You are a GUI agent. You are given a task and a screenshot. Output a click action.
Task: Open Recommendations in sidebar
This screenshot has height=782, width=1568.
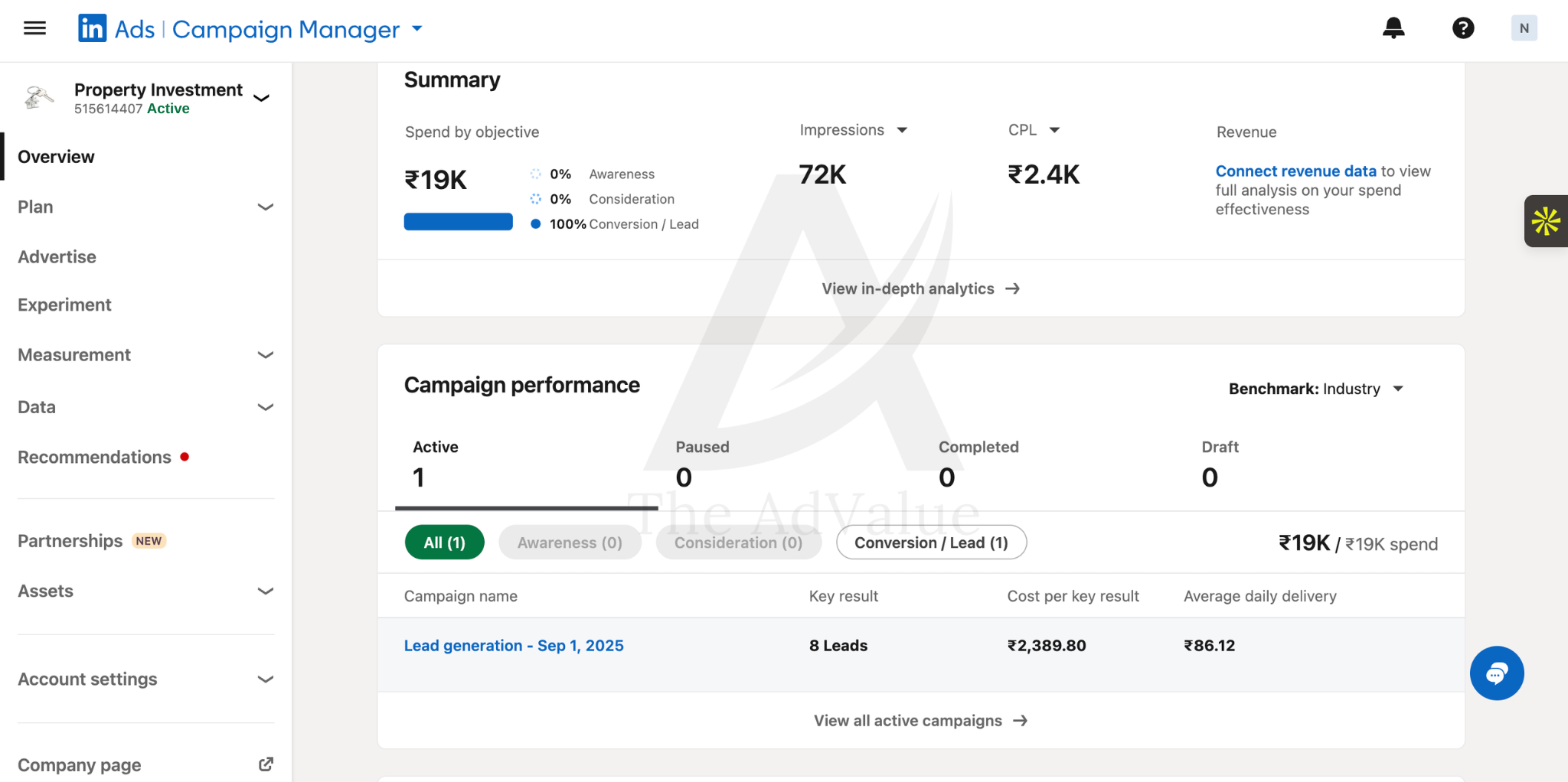click(94, 458)
